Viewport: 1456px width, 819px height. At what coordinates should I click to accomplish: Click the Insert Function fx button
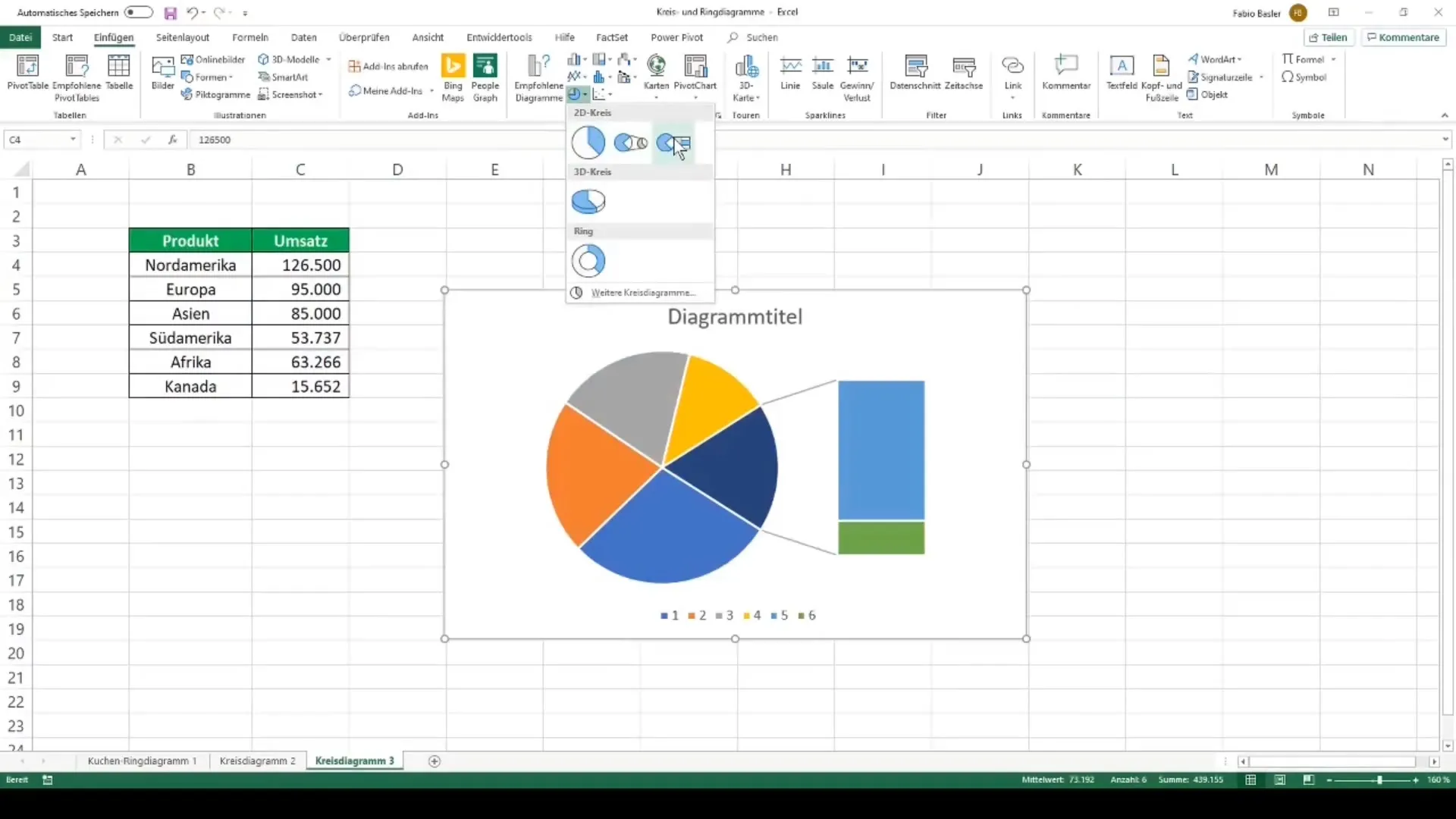[x=173, y=140]
